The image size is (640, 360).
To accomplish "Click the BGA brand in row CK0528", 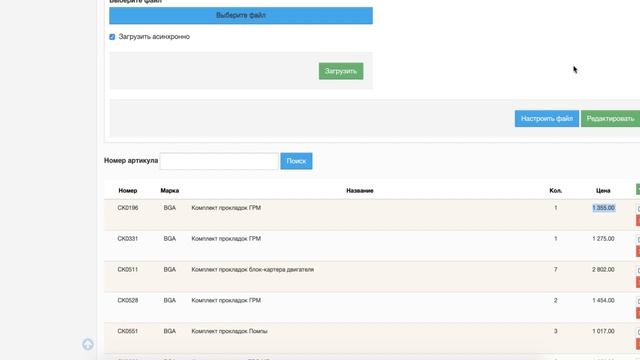I will click(x=170, y=300).
